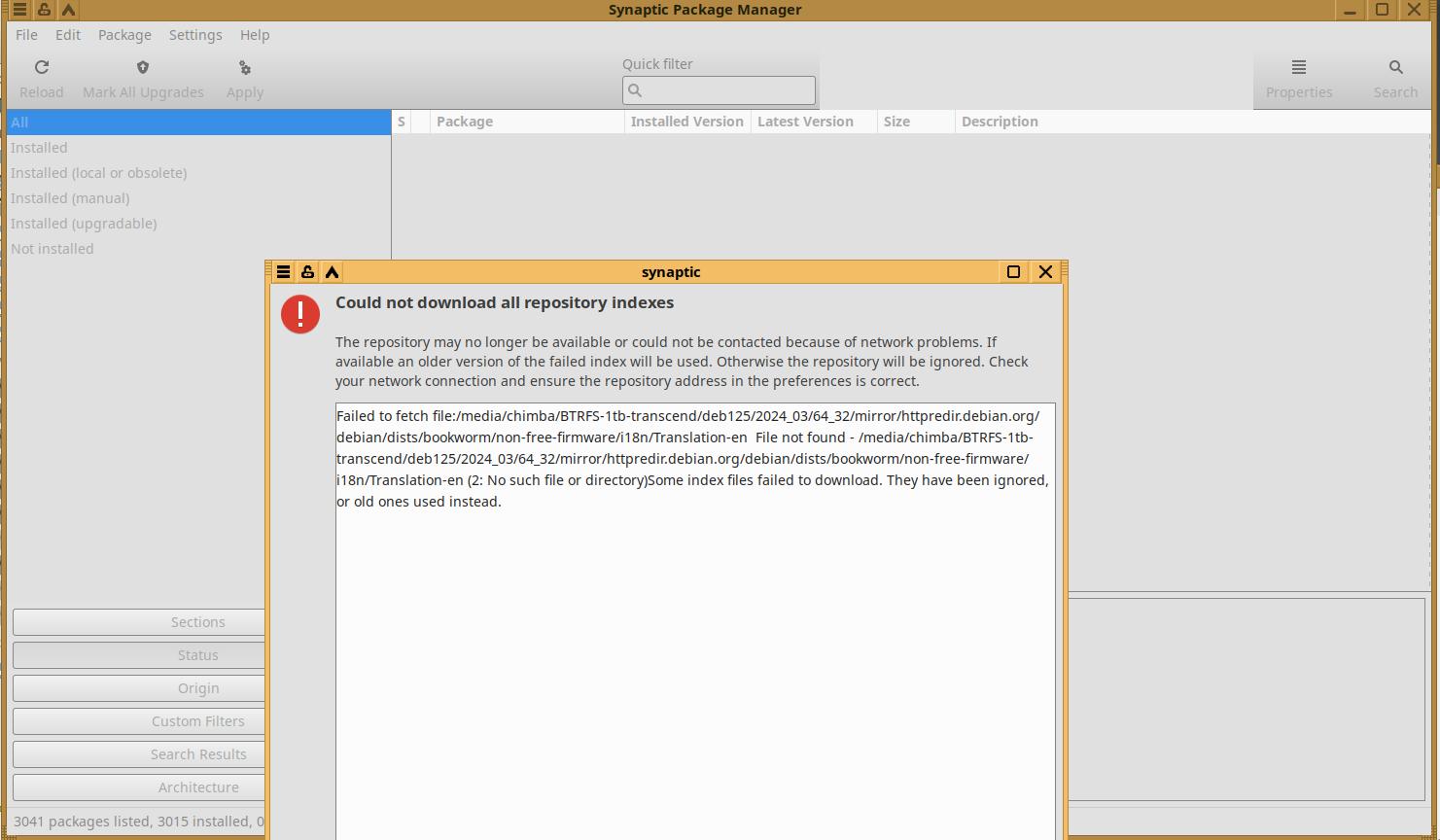Image resolution: width=1440 pixels, height=840 pixels.
Task: Open the main window's hamburger menu icon
Action: point(19,10)
